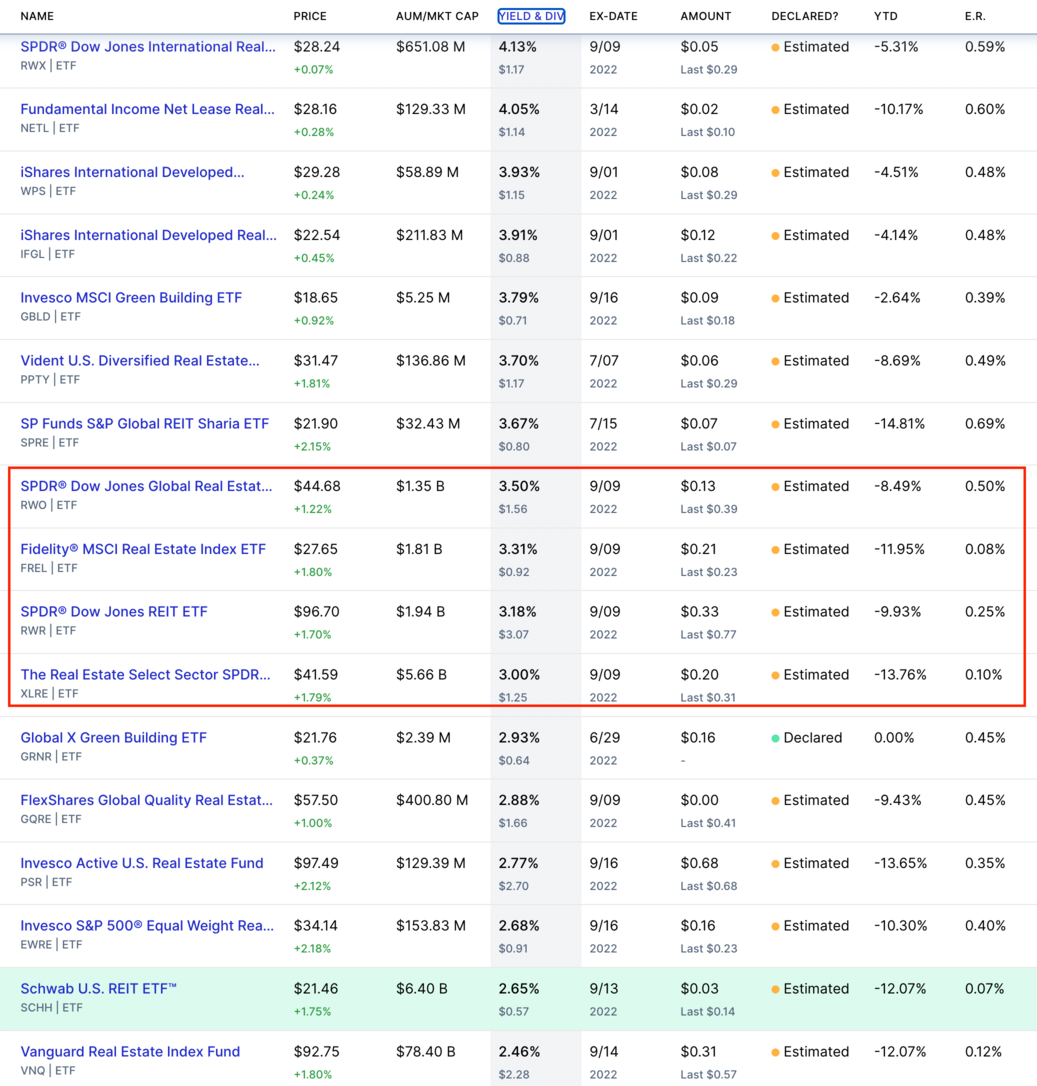Click the Ex-Date column header
The width and height of the screenshot is (1037, 1086).
click(x=613, y=16)
